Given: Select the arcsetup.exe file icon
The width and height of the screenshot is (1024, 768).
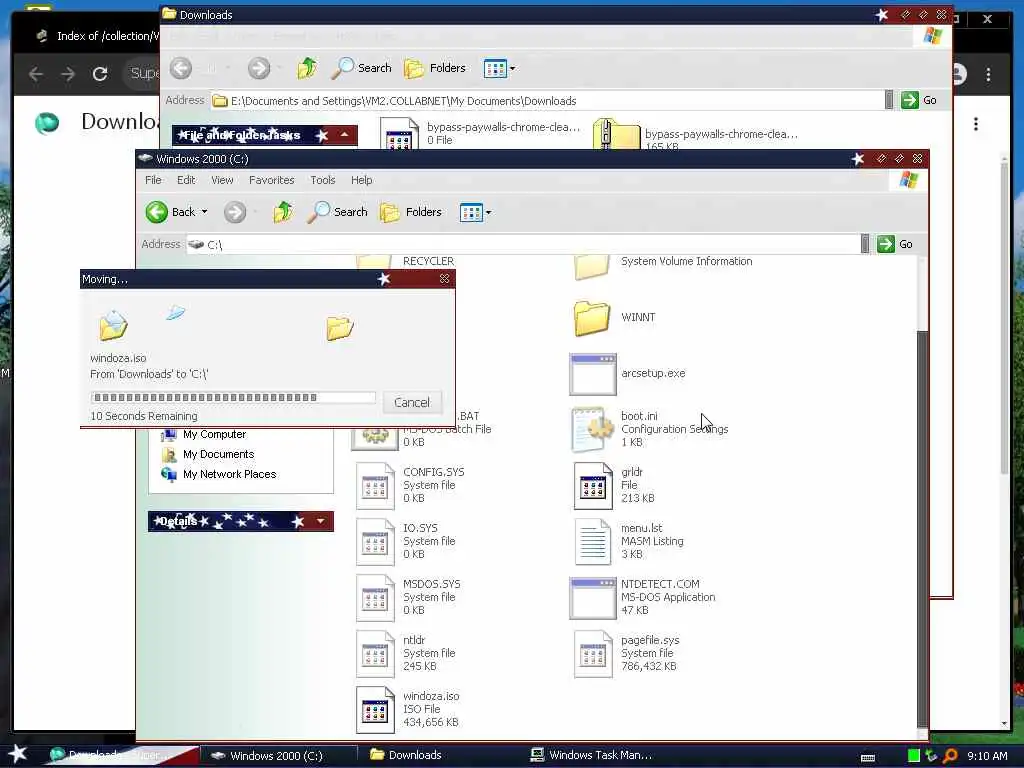Looking at the screenshot, I should click(x=592, y=374).
